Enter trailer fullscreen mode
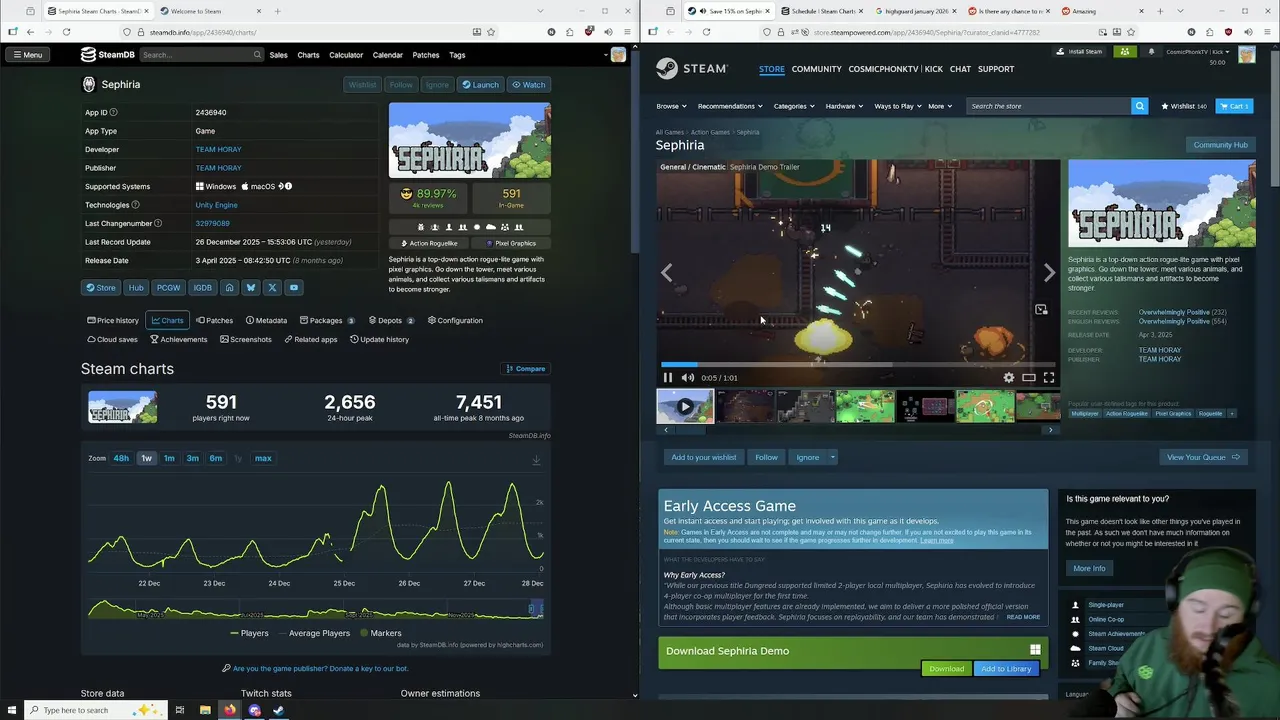The width and height of the screenshot is (1280, 720). click(1049, 378)
